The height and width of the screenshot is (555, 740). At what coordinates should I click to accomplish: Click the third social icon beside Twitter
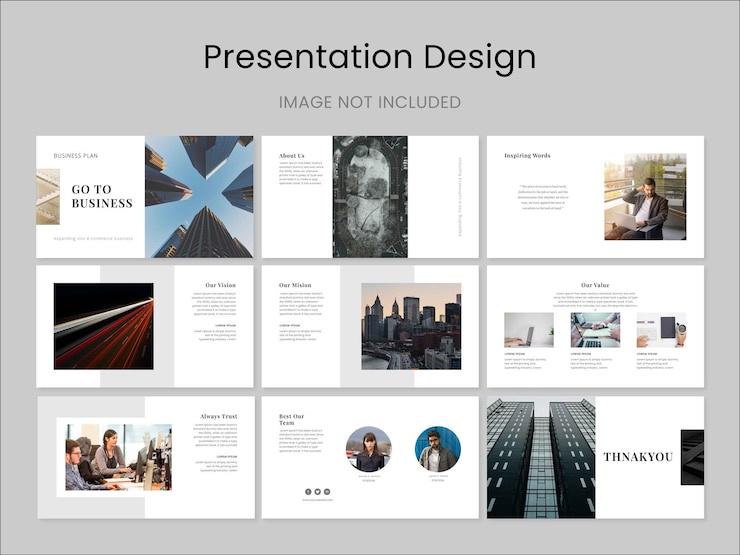327,492
